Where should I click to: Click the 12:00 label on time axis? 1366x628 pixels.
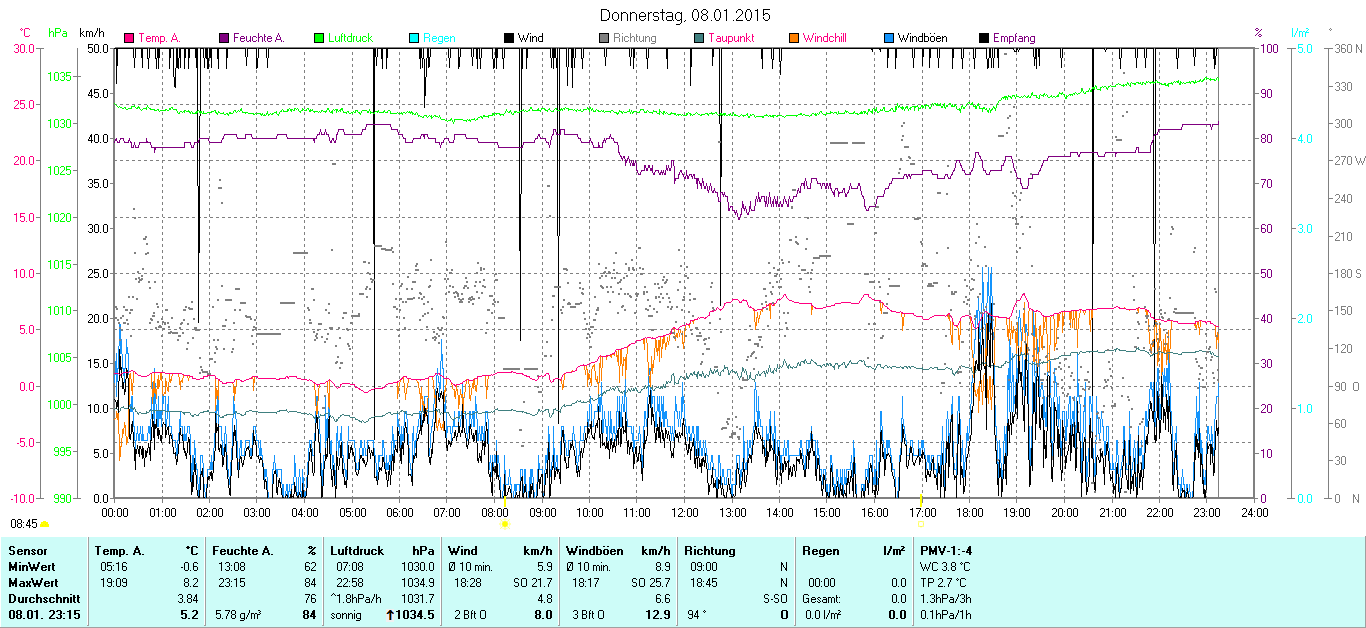[684, 512]
